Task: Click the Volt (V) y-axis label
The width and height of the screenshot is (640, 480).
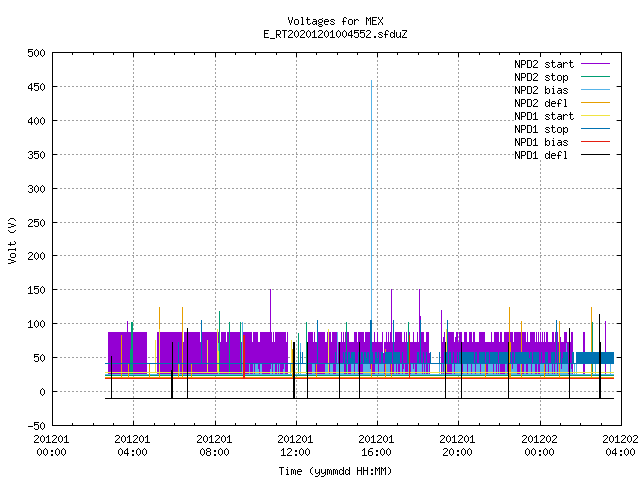Action: [12, 240]
